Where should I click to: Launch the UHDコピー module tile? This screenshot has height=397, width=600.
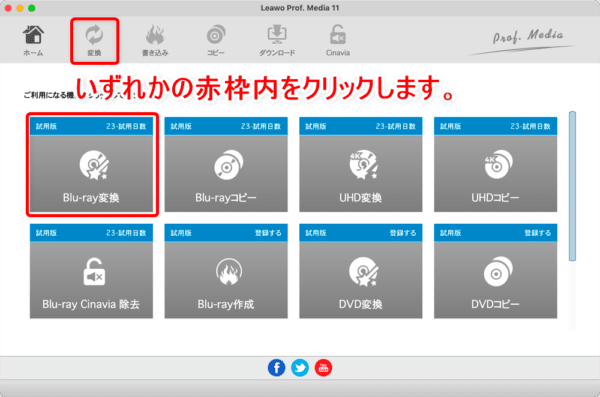pos(496,164)
